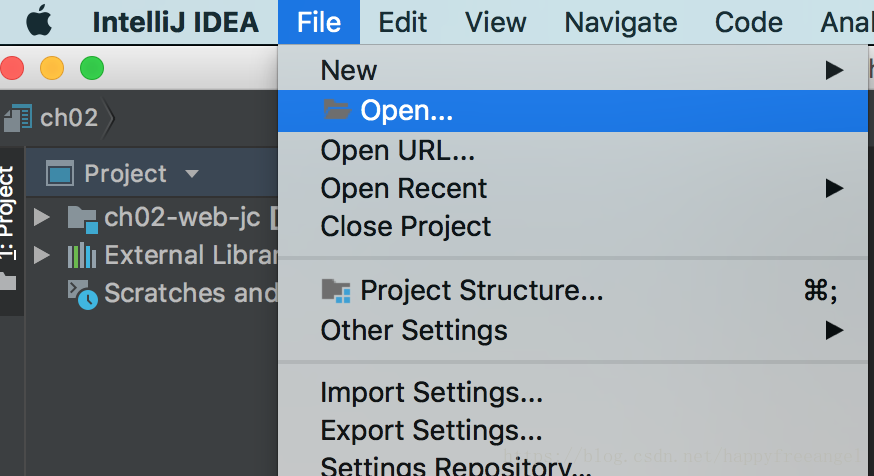Open the Project view dropdown arrow
This screenshot has height=476, width=874.
tap(191, 174)
